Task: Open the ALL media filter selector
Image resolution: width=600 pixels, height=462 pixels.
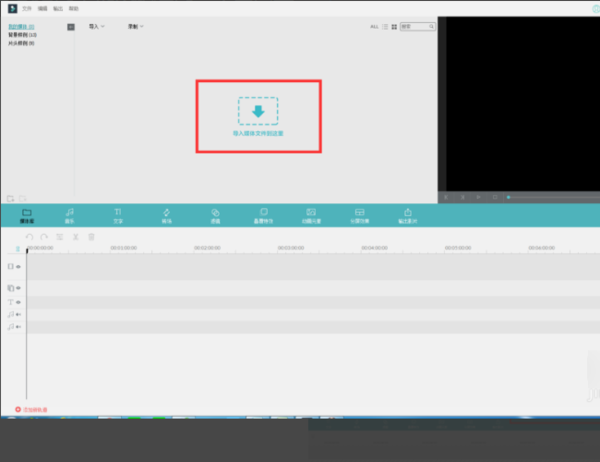Action: (374, 26)
